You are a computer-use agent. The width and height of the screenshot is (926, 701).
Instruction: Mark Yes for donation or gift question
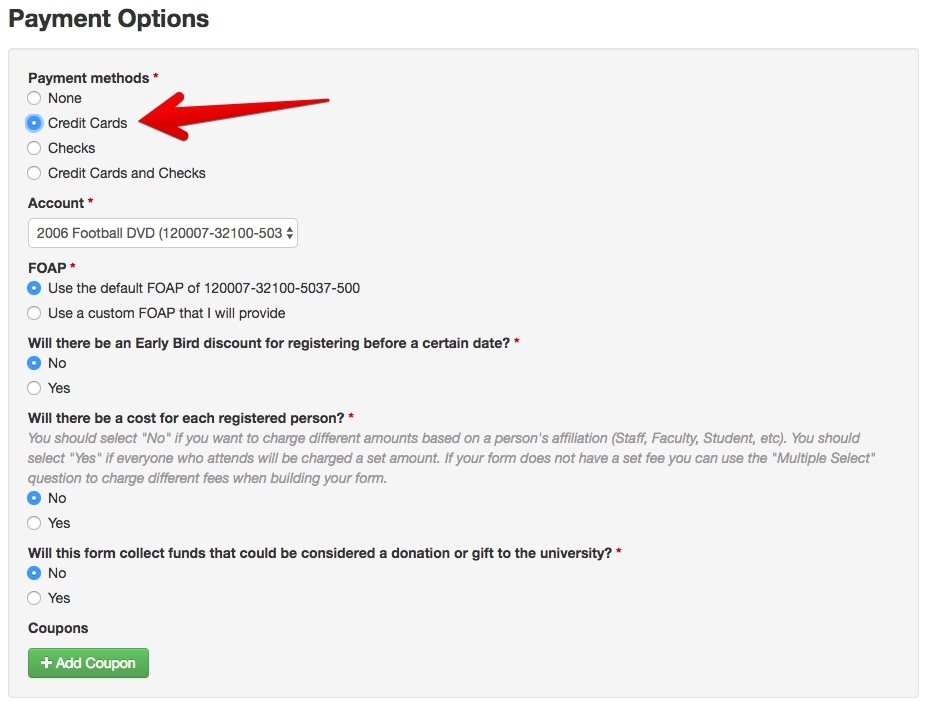tap(34, 598)
